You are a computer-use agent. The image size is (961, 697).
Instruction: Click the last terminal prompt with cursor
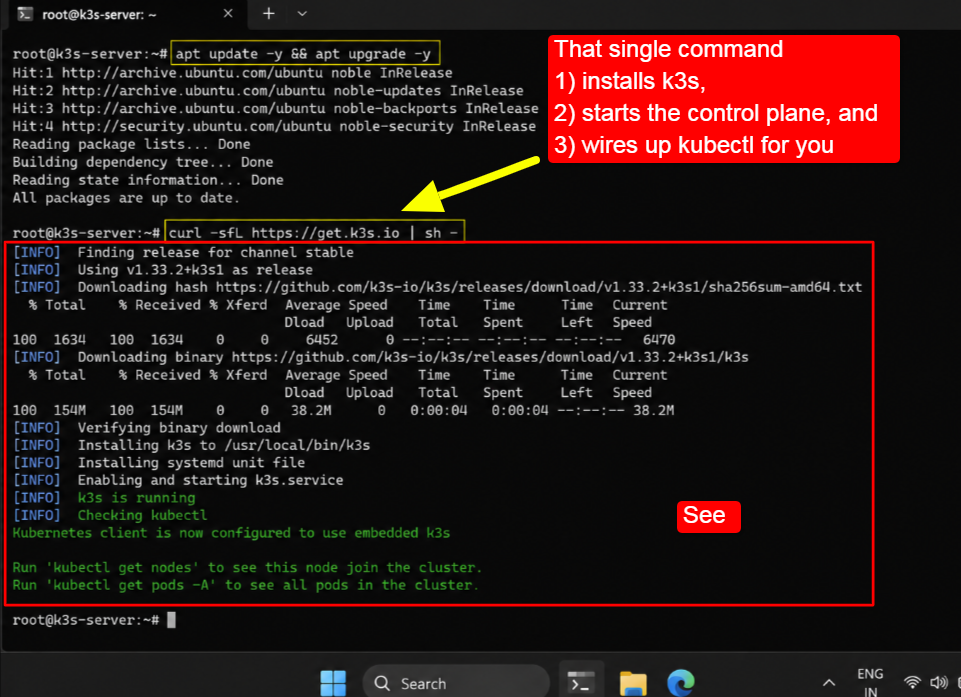point(94,620)
